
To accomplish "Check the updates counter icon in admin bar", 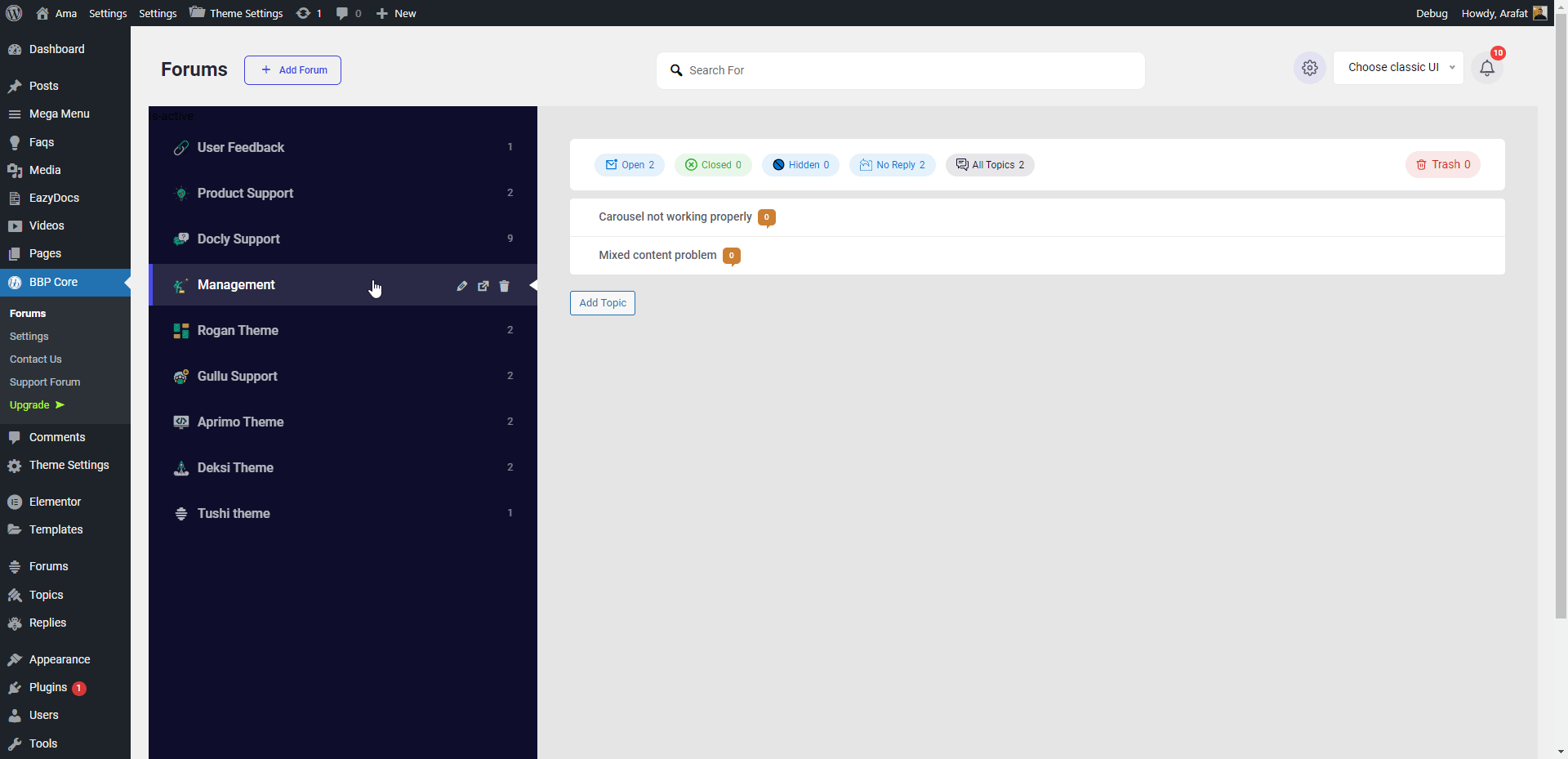I will [308, 13].
